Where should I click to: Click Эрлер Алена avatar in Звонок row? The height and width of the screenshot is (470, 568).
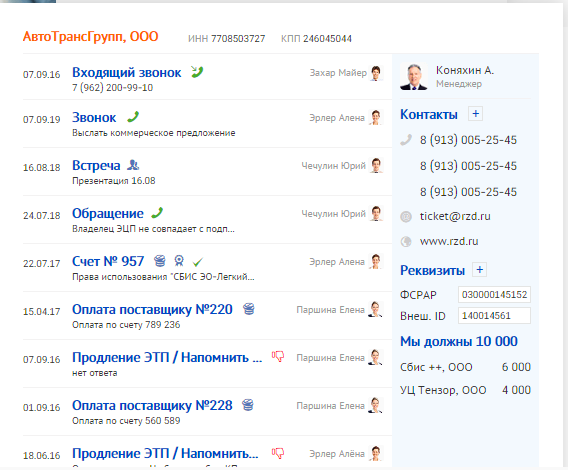pos(376,117)
